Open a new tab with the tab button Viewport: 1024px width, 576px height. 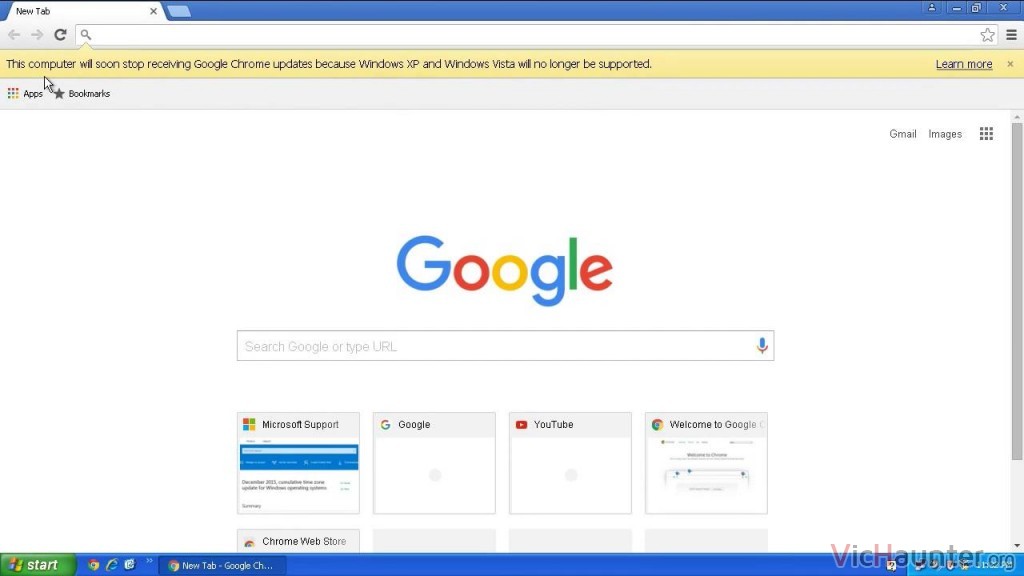178,11
